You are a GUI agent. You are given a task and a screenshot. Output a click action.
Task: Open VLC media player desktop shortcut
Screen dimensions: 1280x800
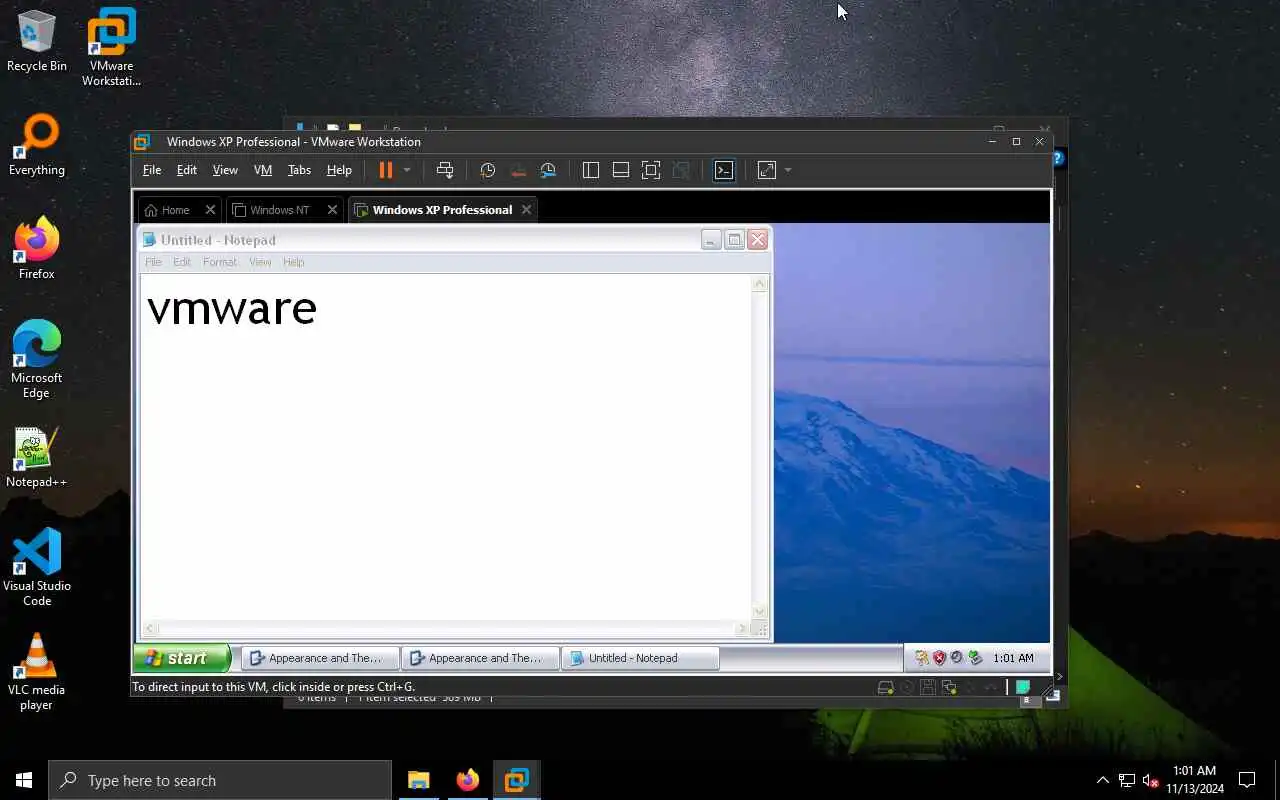[37, 672]
